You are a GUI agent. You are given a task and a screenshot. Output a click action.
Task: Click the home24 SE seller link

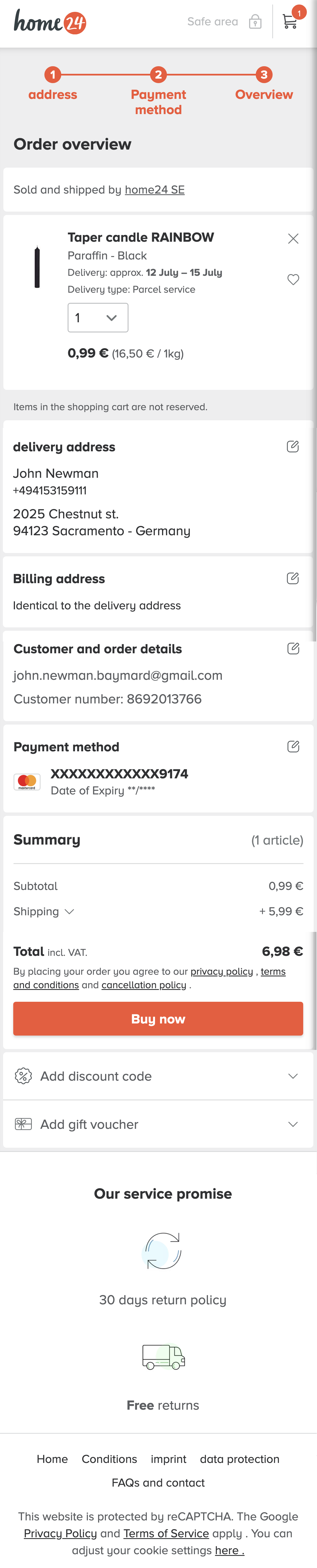[154, 190]
